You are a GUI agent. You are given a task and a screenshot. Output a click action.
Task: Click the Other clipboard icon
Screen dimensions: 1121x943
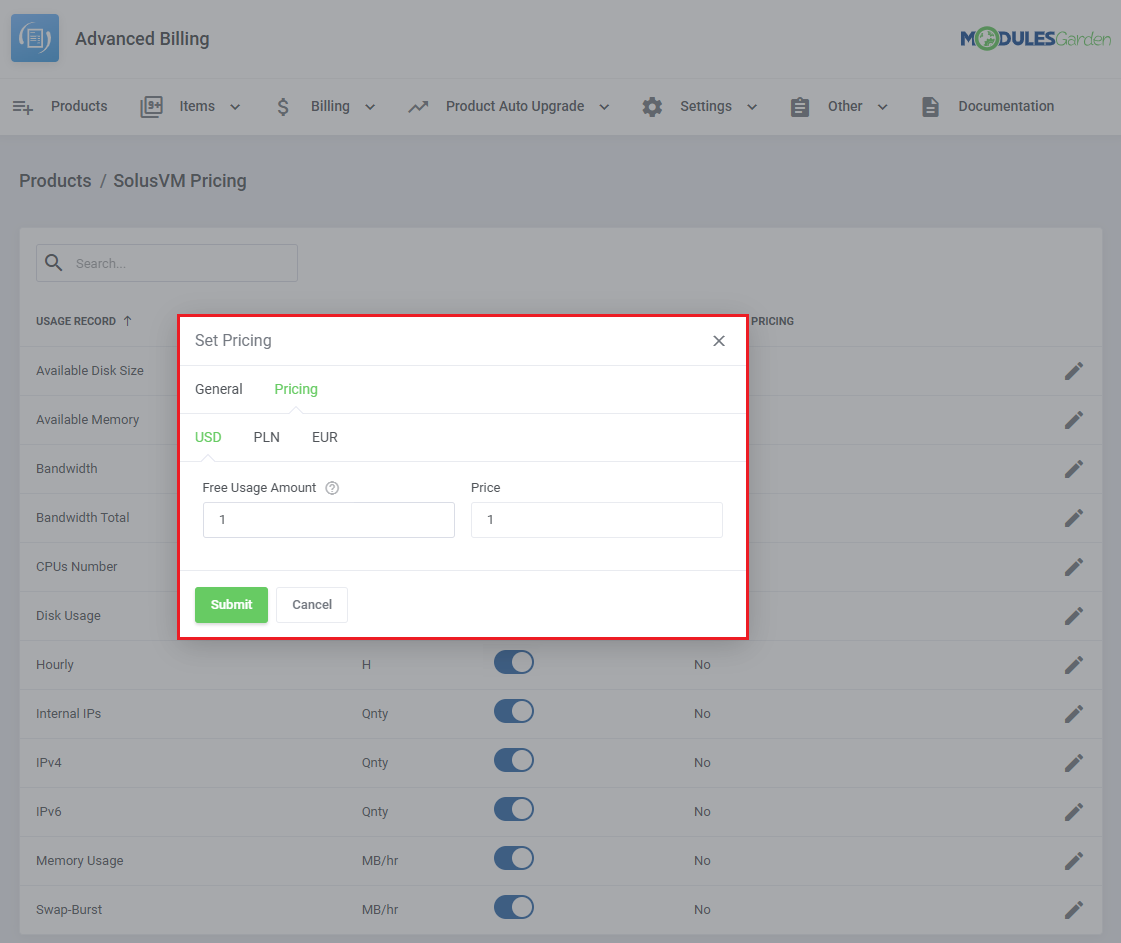coord(800,107)
